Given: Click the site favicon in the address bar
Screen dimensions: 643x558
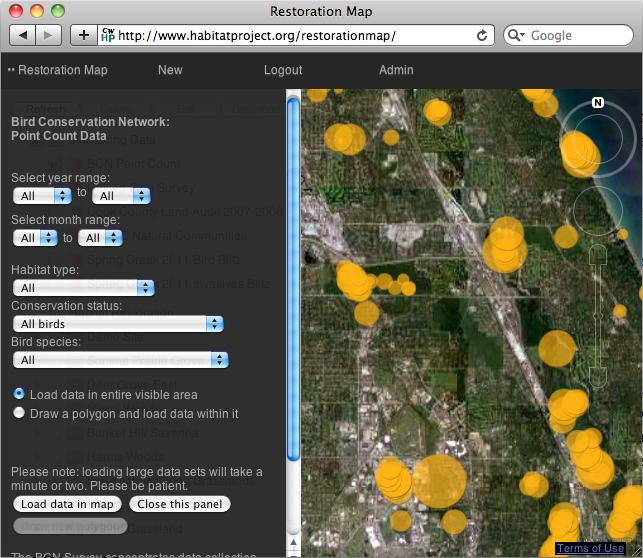Looking at the screenshot, I should click(x=108, y=35).
